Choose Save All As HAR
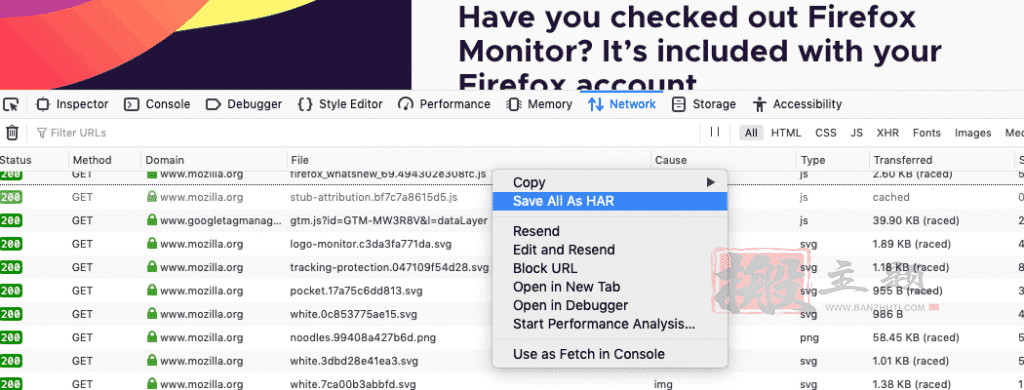This screenshot has width=1024, height=390. click(x=609, y=201)
